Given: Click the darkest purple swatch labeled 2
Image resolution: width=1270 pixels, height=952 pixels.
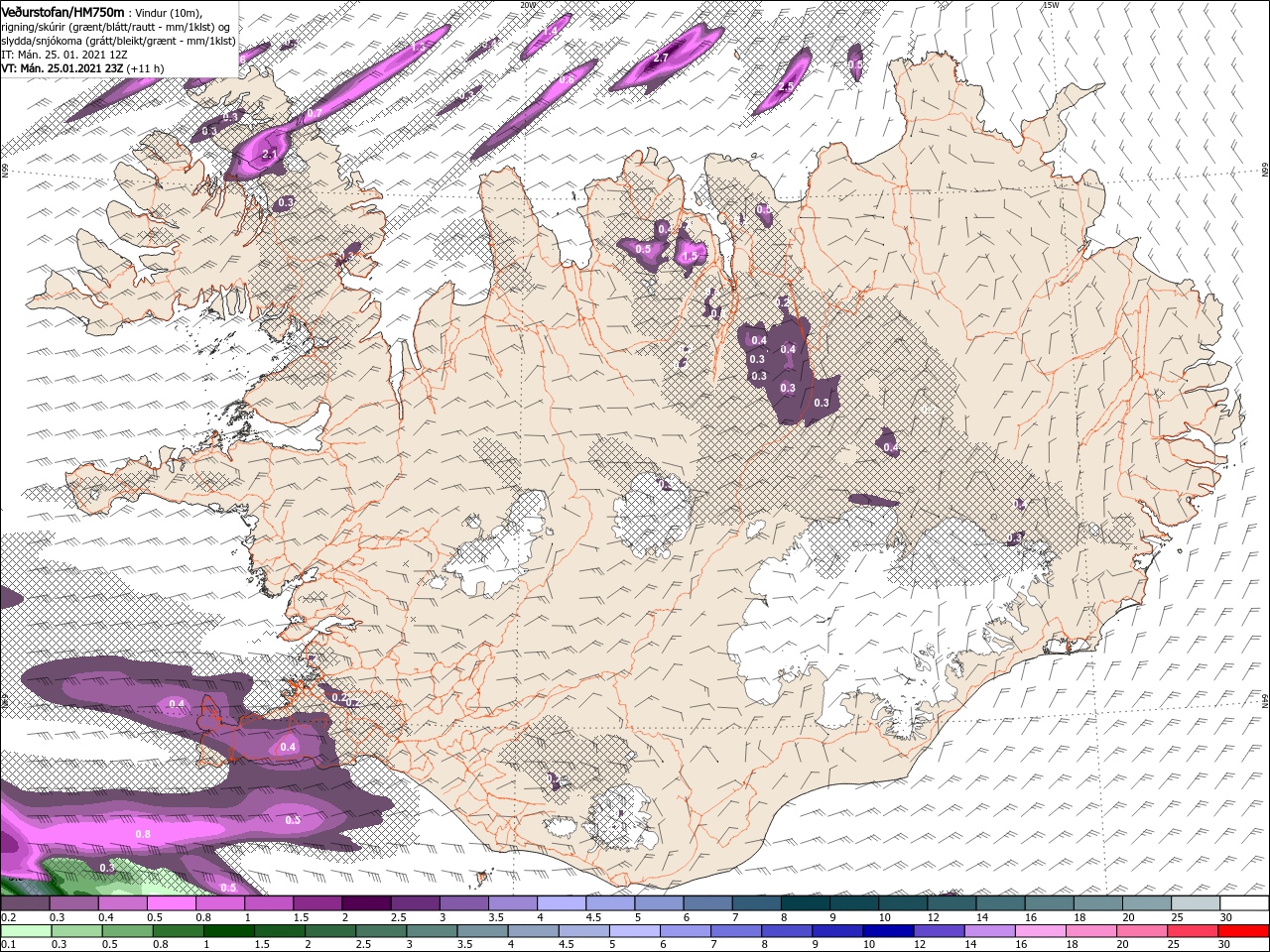Looking at the screenshot, I should [x=365, y=903].
